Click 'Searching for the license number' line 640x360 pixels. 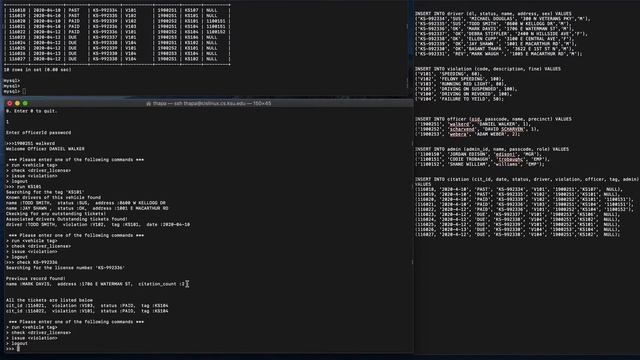[x=65, y=268]
